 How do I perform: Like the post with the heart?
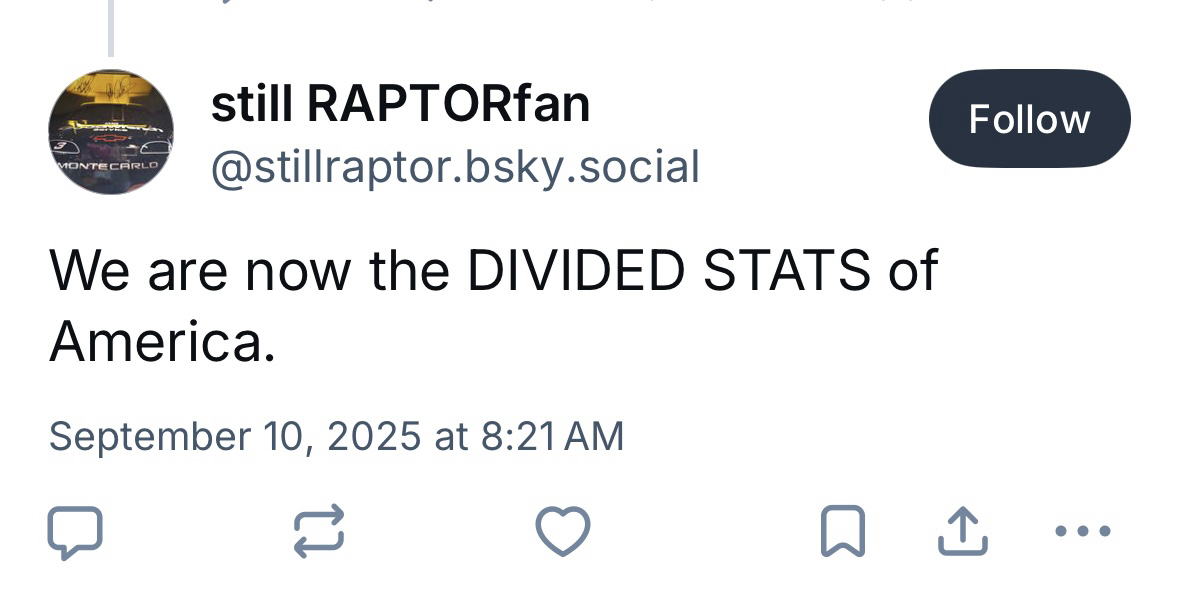click(563, 531)
